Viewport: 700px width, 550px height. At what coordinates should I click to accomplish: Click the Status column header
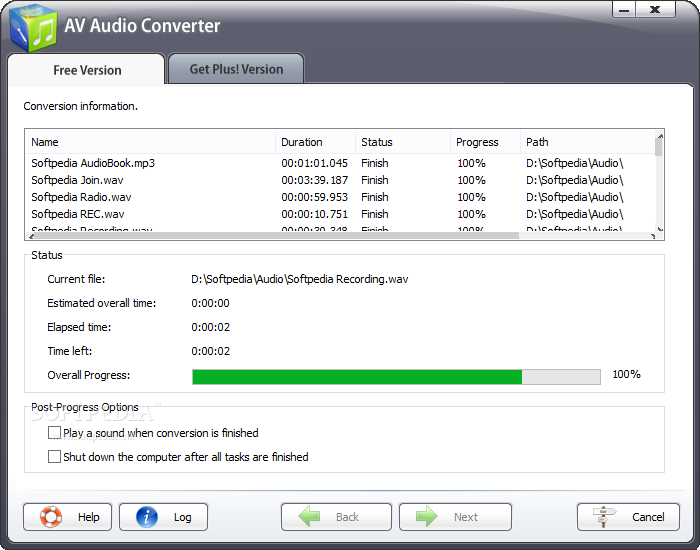(x=403, y=142)
